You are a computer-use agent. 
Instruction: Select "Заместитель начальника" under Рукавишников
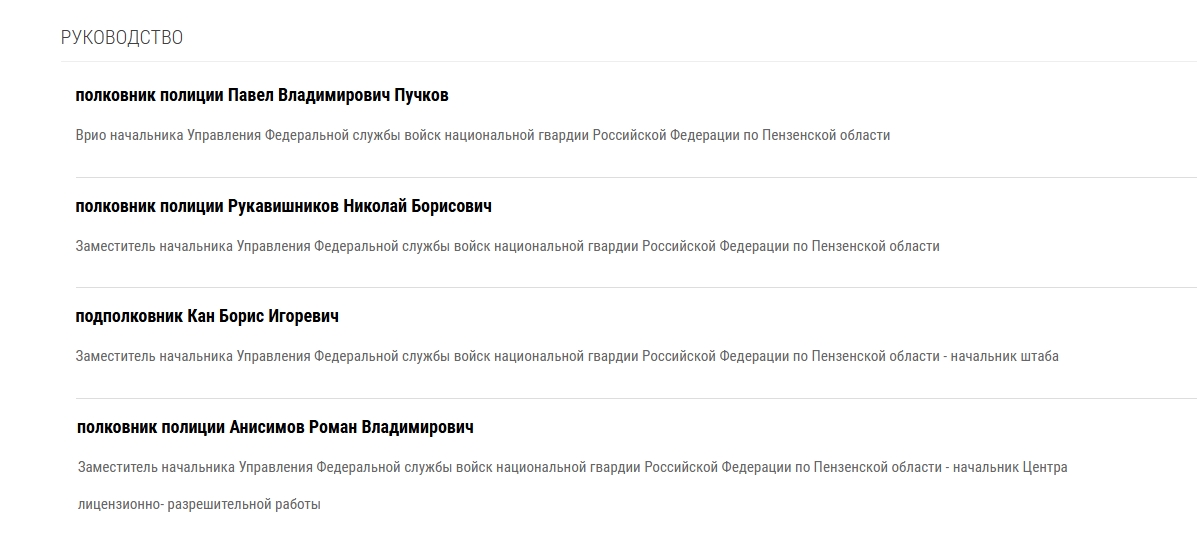pyautogui.click(x=154, y=246)
